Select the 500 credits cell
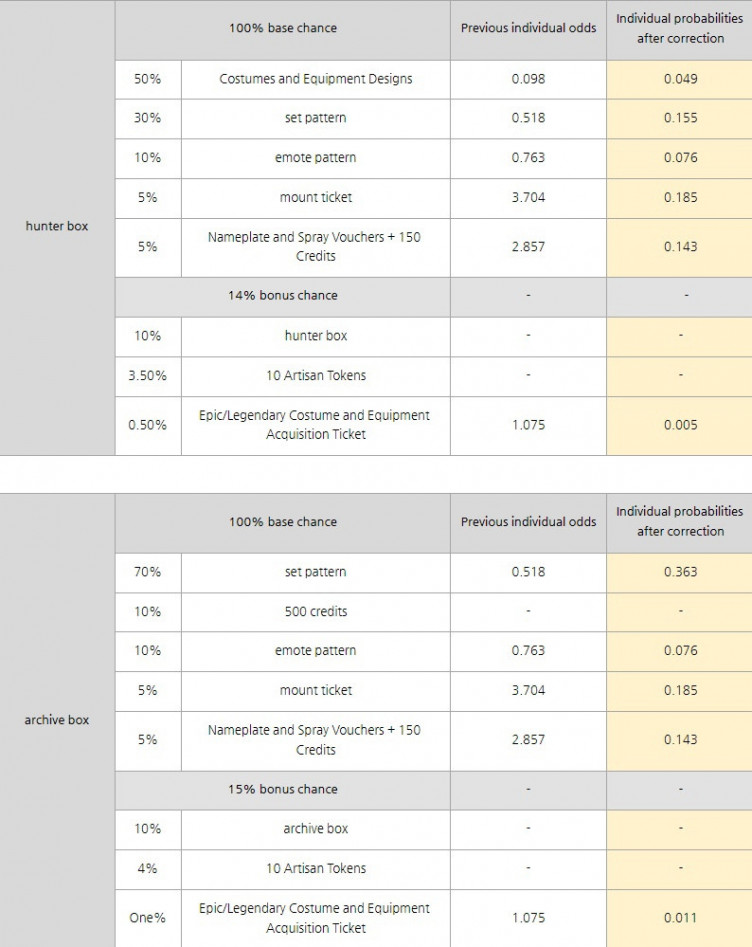Viewport: 752px width, 947px height. click(315, 612)
